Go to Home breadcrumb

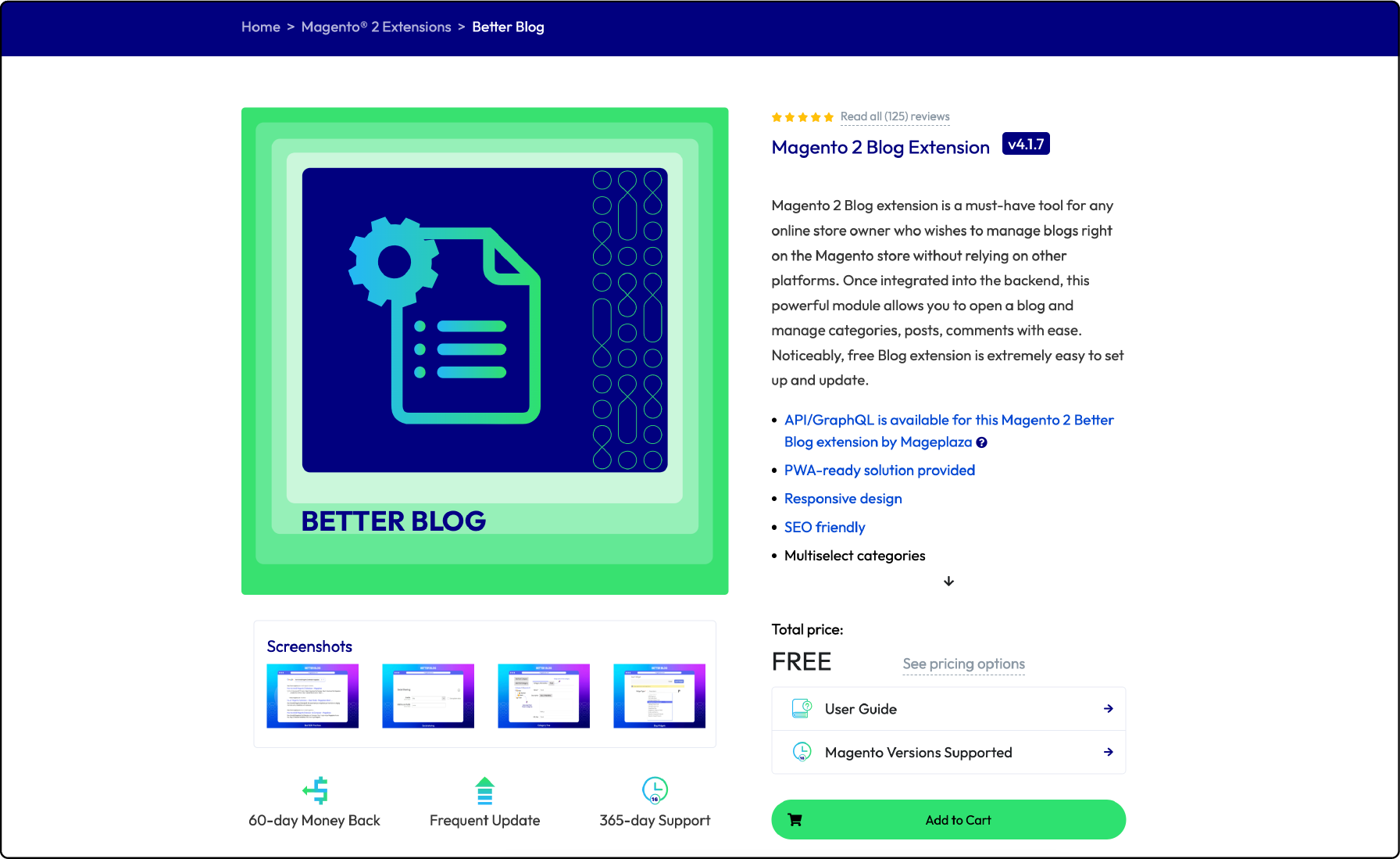[x=260, y=27]
